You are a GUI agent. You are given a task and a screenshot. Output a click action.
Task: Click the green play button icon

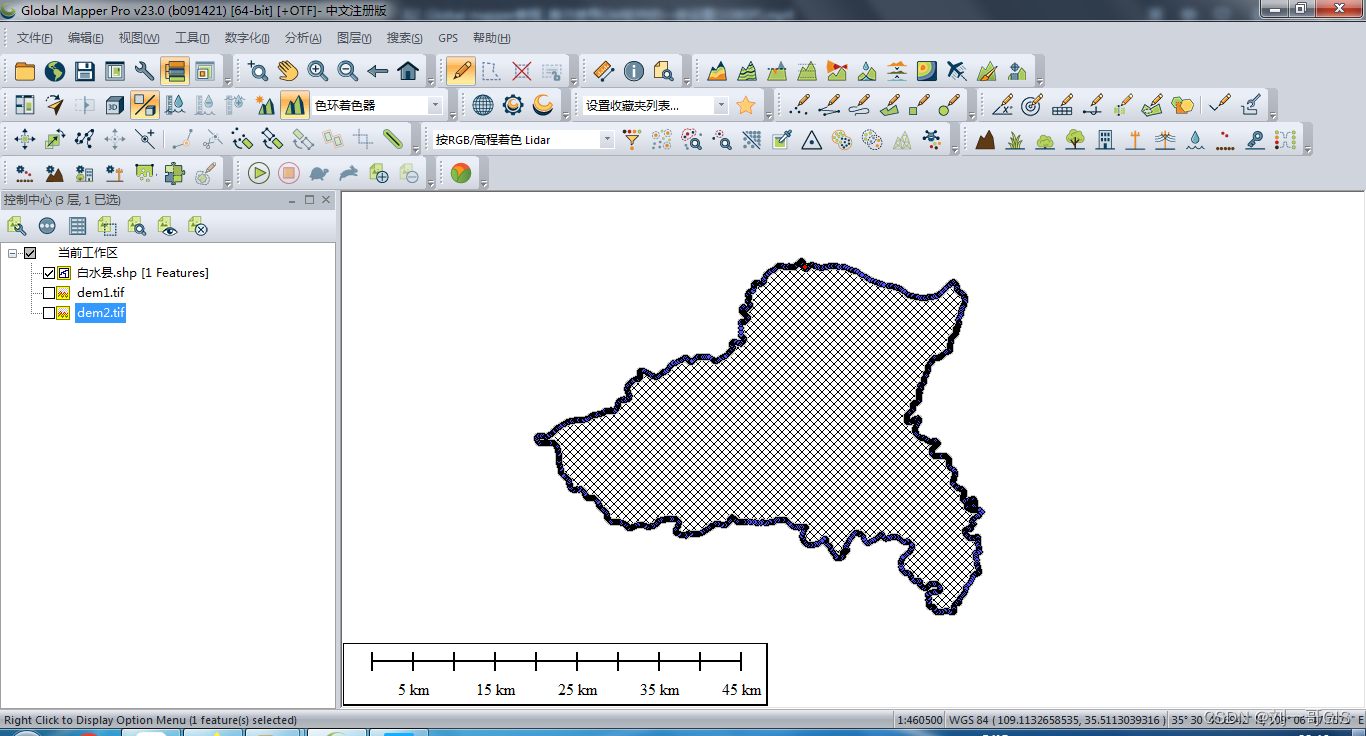(259, 173)
